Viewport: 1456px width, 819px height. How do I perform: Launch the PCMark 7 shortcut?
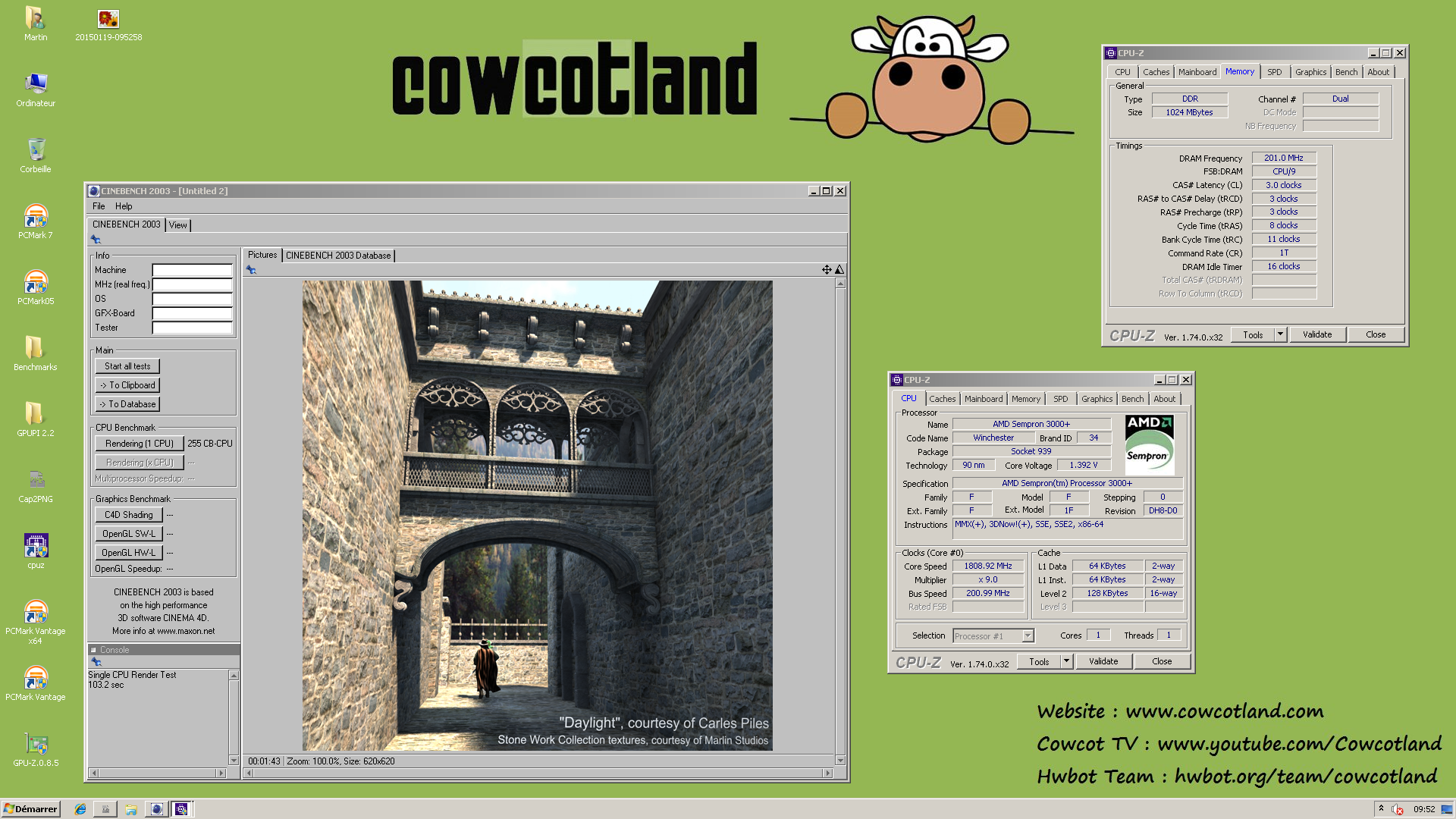(x=36, y=221)
